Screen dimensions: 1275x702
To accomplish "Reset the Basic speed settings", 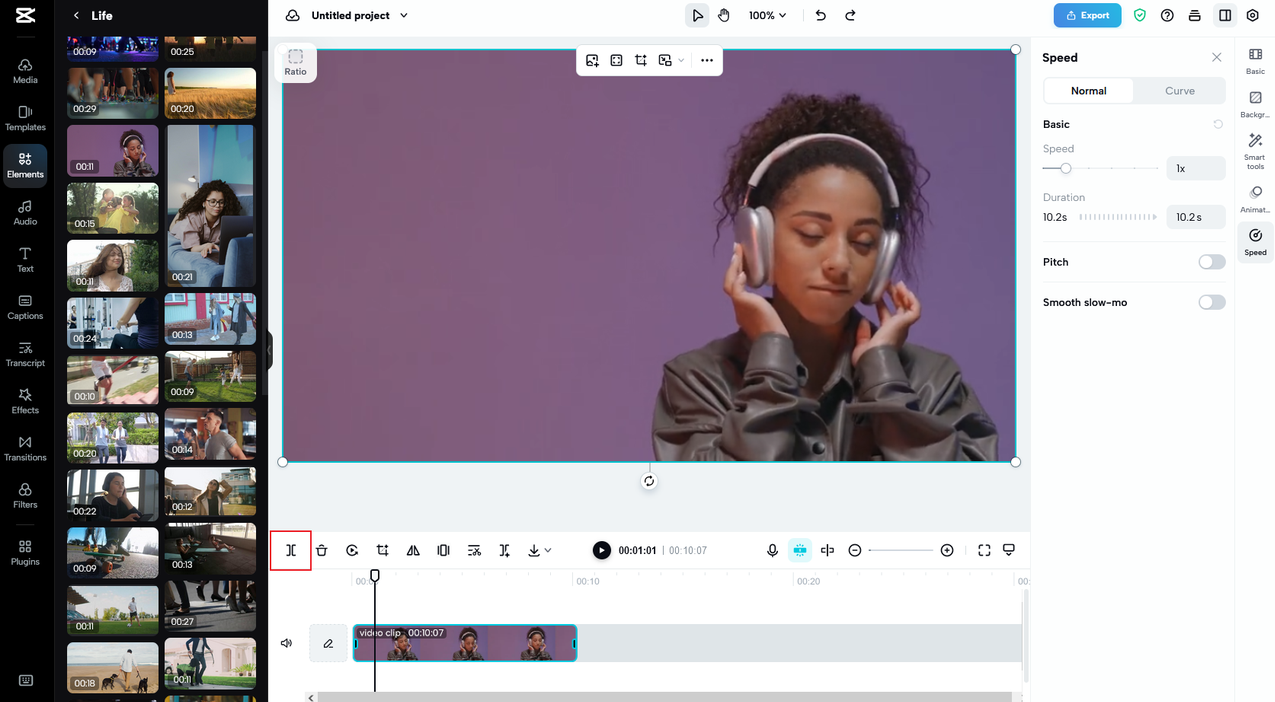I will tap(1218, 124).
